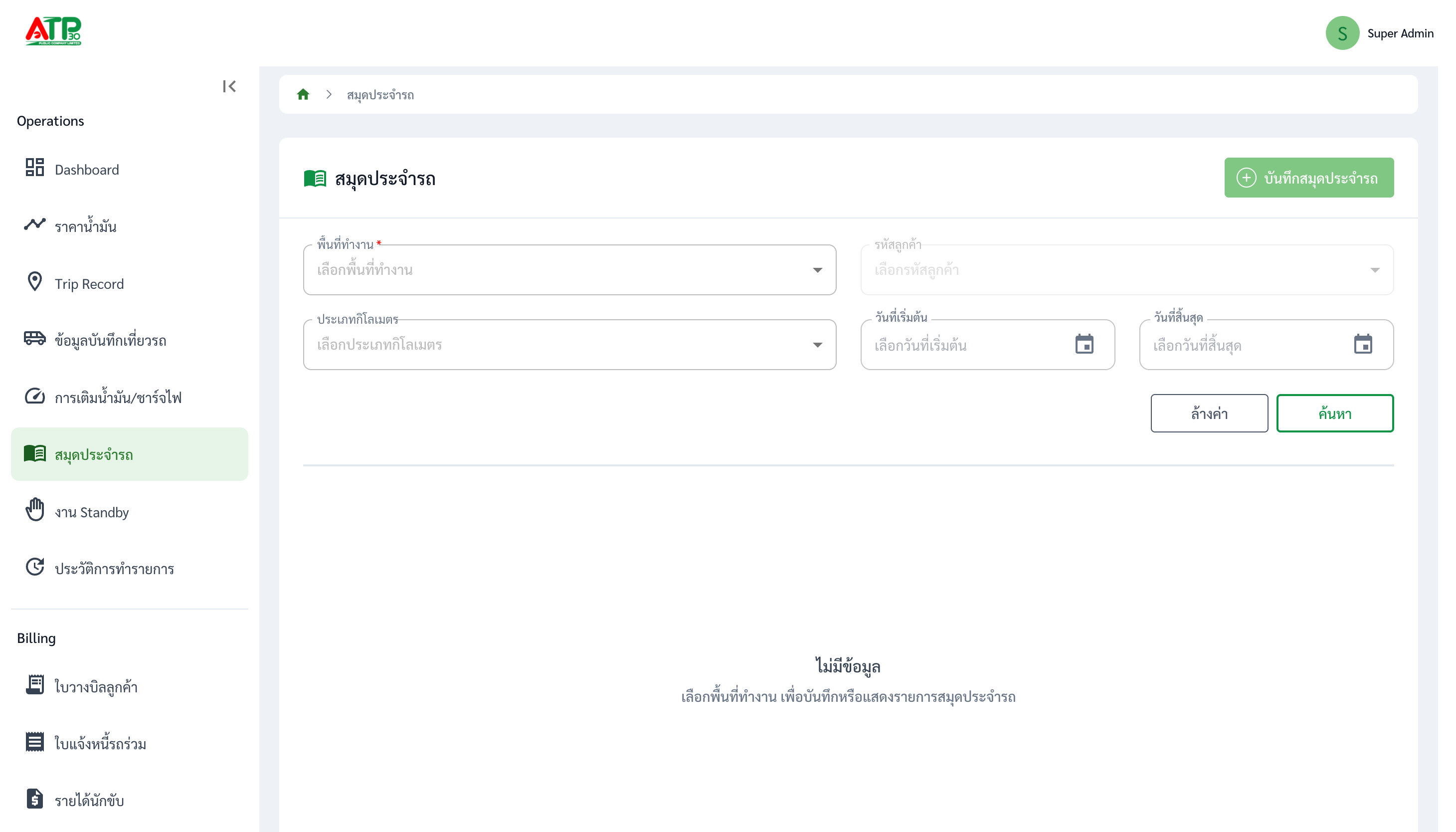Image resolution: width=1456 pixels, height=832 pixels.
Task: Click the ล้างค่า clear button
Action: click(x=1209, y=414)
